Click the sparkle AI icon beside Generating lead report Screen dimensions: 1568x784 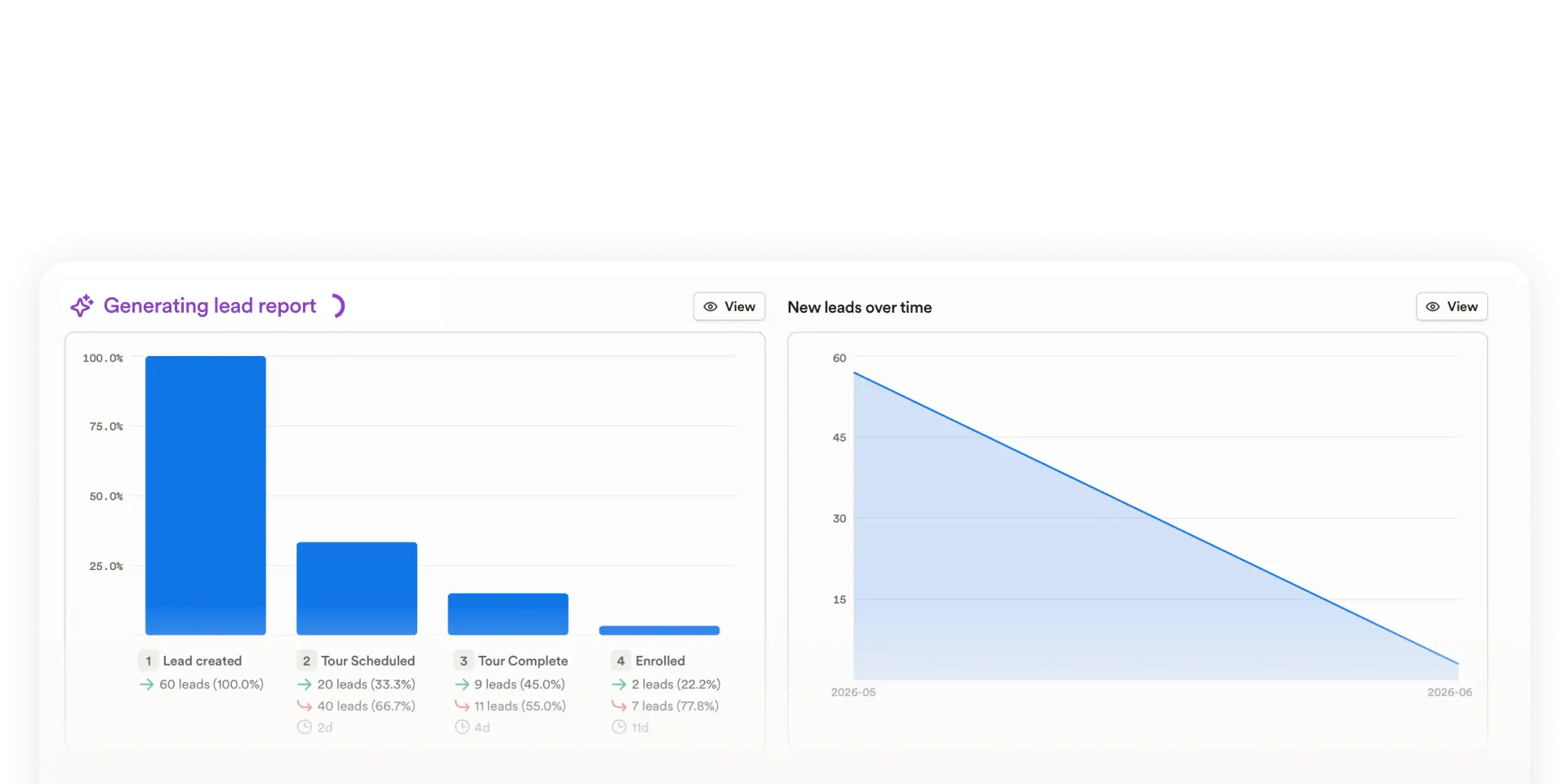(82, 306)
